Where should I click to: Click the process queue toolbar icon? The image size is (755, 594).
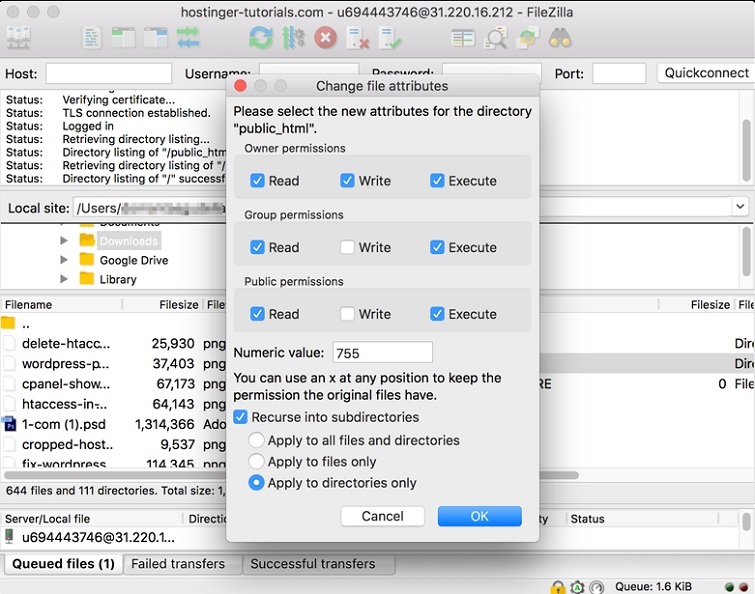tap(293, 38)
